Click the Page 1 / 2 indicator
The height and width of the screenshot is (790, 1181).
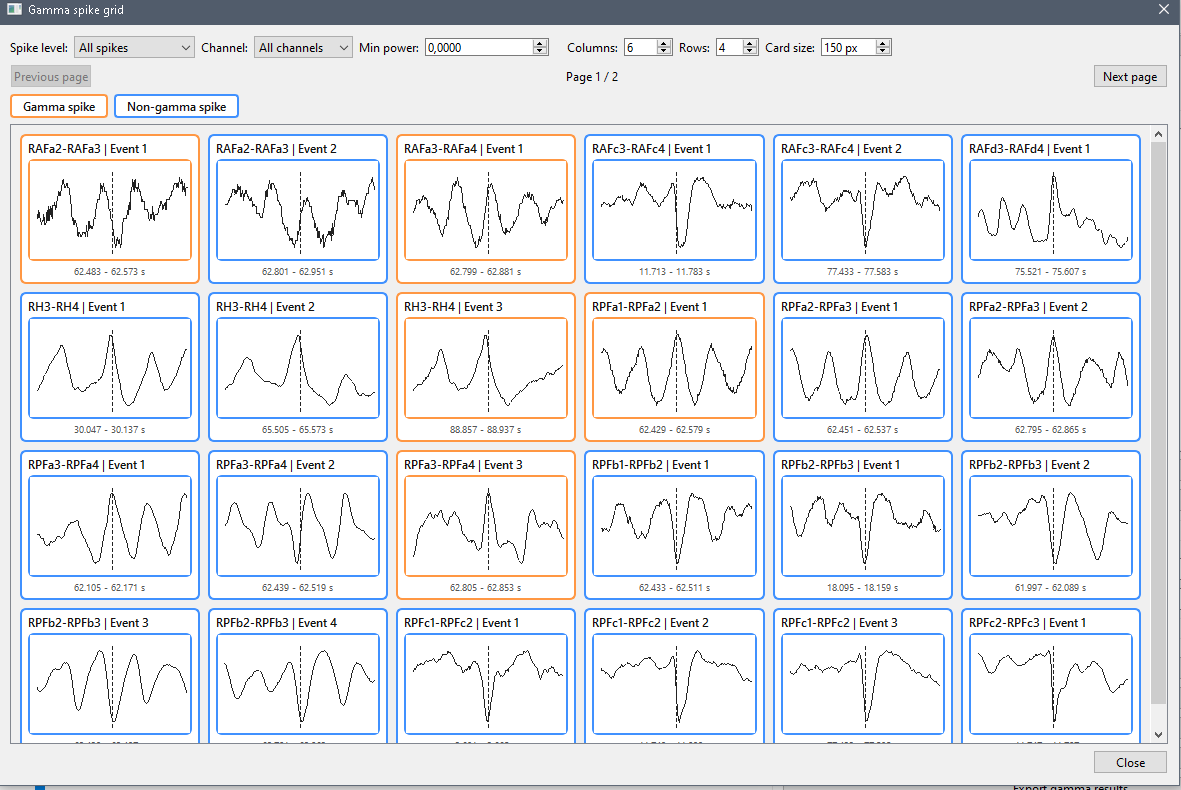592,77
